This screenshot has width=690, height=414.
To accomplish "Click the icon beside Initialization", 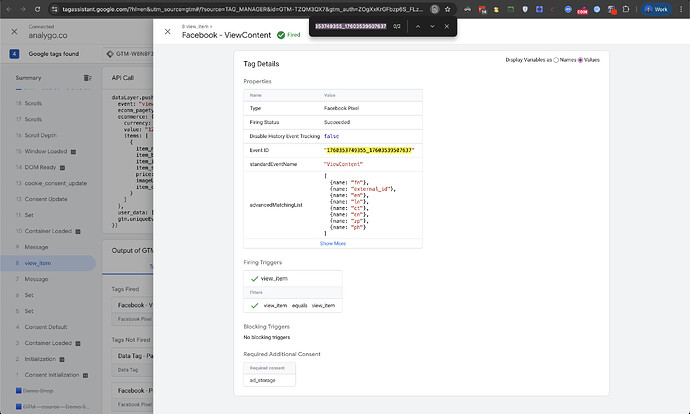I will click(x=62, y=359).
